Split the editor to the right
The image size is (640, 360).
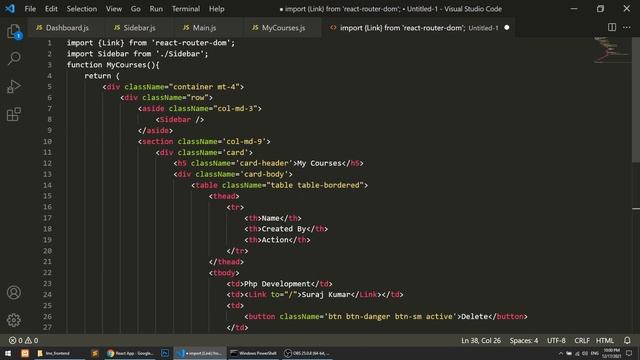click(611, 27)
